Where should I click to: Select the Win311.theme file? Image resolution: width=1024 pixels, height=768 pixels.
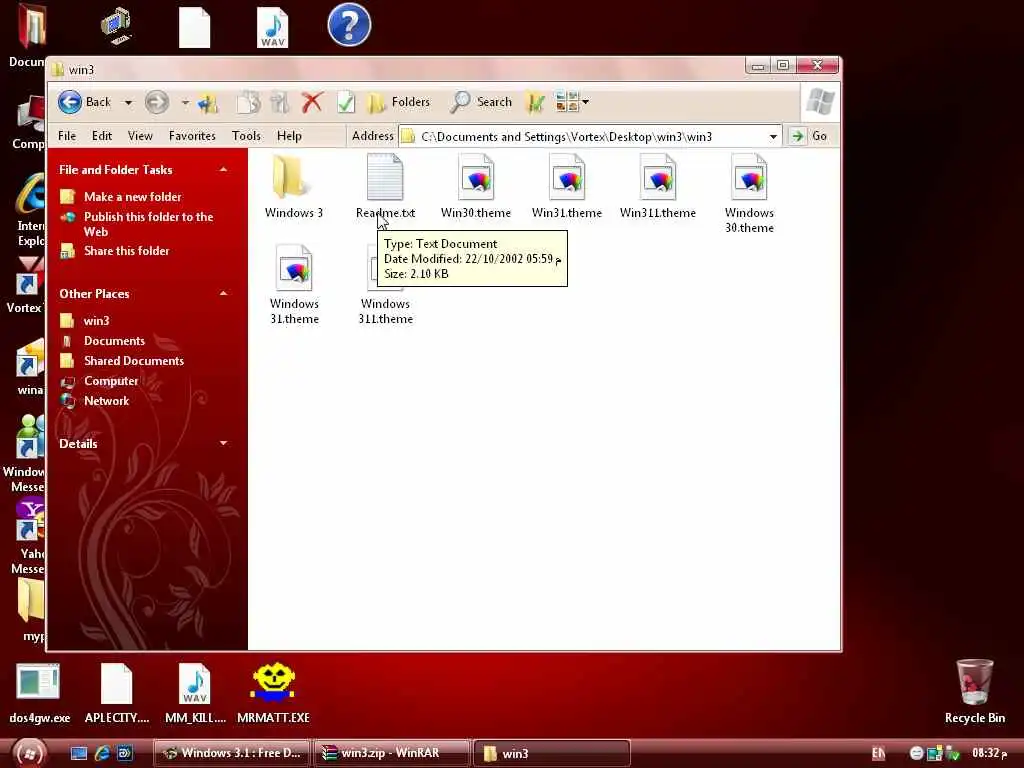pos(658,187)
